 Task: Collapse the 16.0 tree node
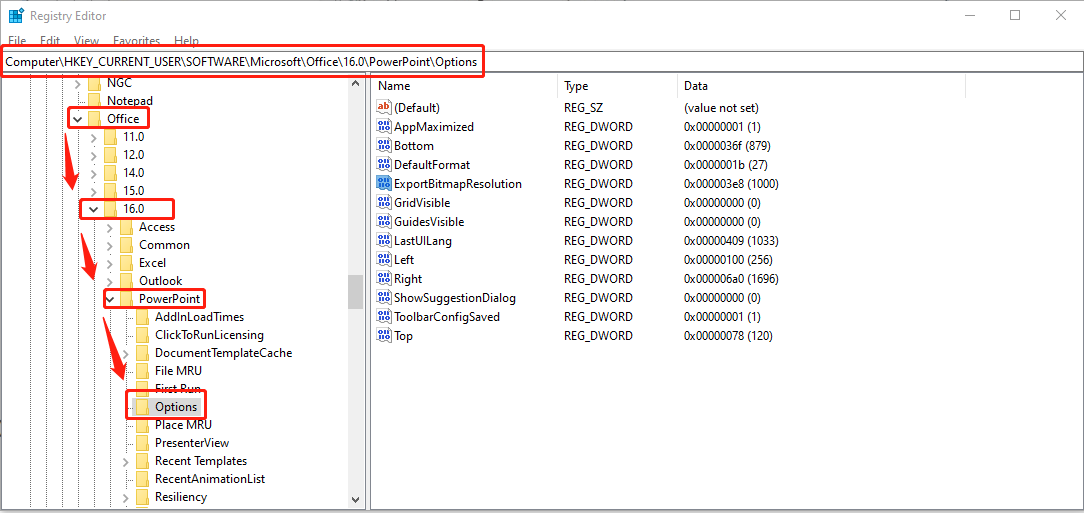(93, 209)
